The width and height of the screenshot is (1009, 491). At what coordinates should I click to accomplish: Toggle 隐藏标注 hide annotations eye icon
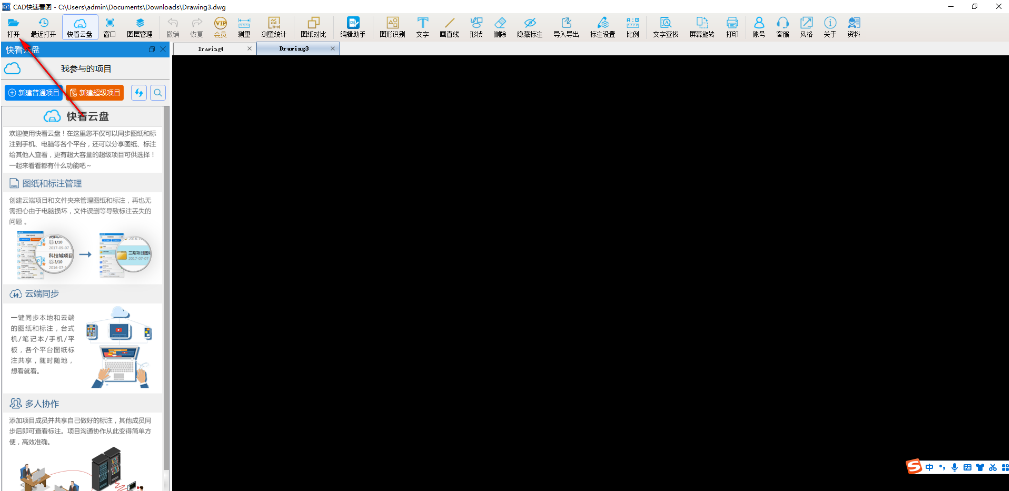[x=530, y=26]
